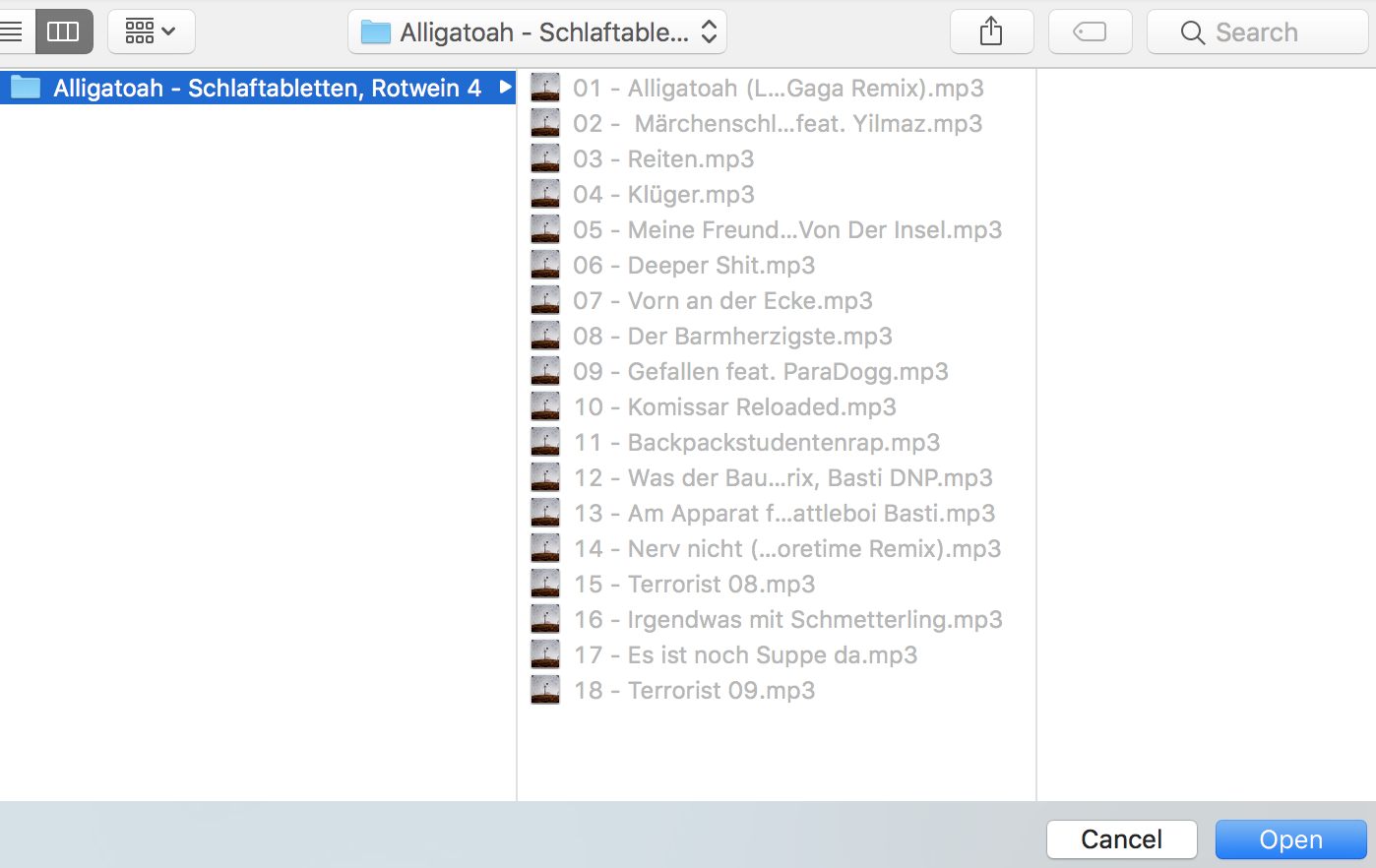Select file 04 - Klüger.mp3
Image resolution: width=1376 pixels, height=868 pixels.
778,194
